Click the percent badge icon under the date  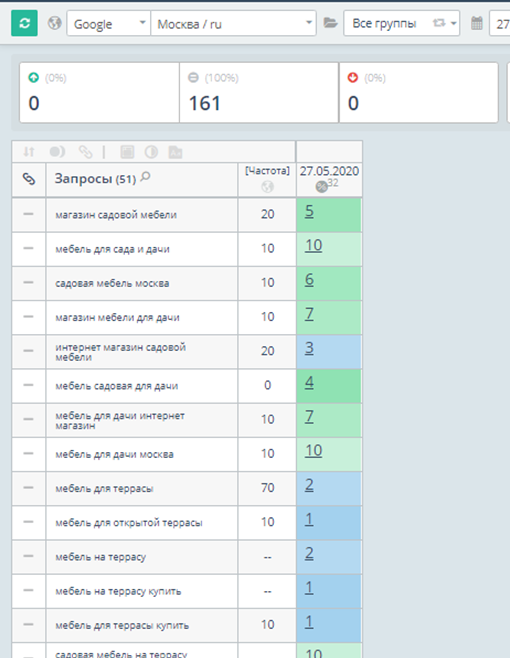pos(322,187)
